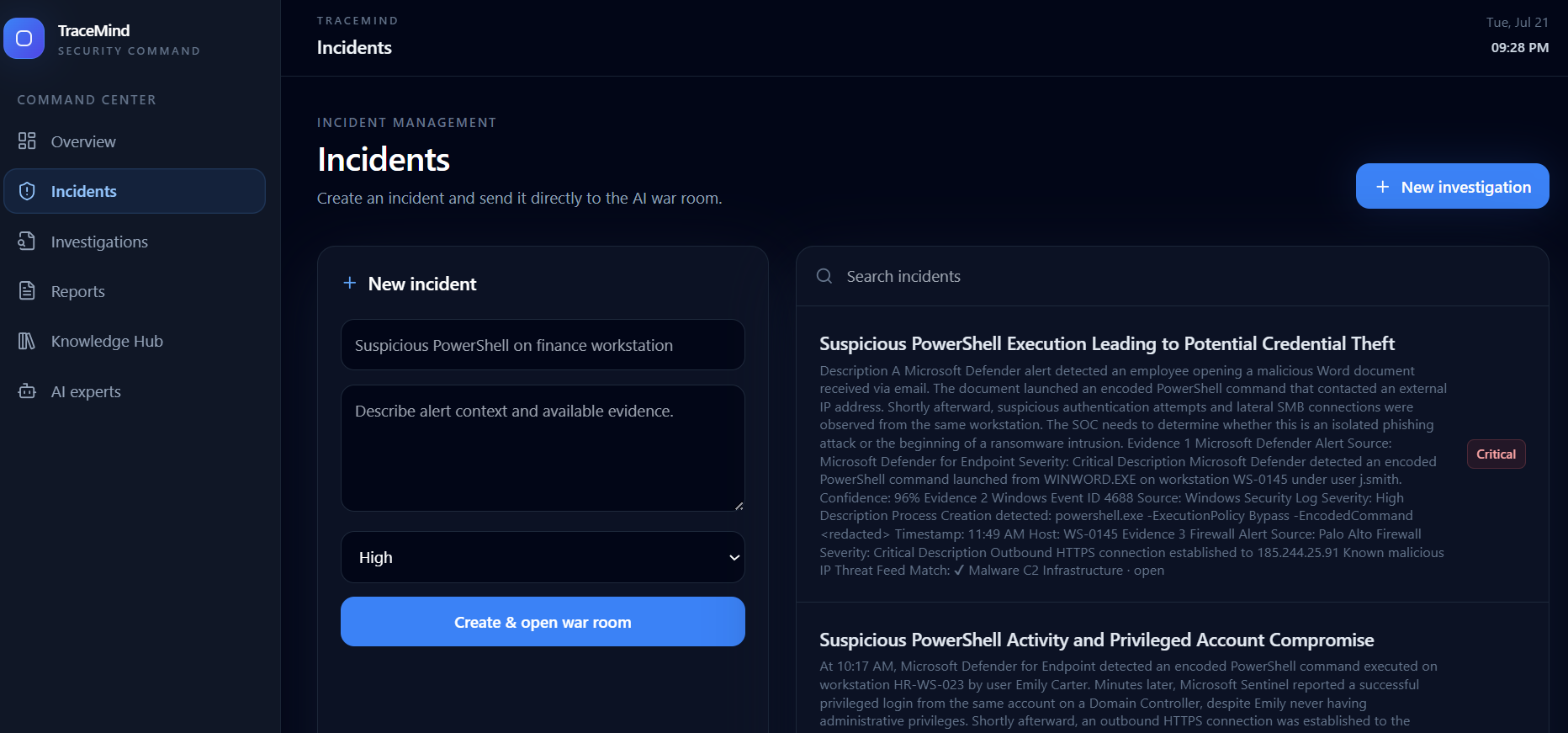The height and width of the screenshot is (733, 1568).
Task: Click the TraceMind logo icon
Action: click(24, 39)
